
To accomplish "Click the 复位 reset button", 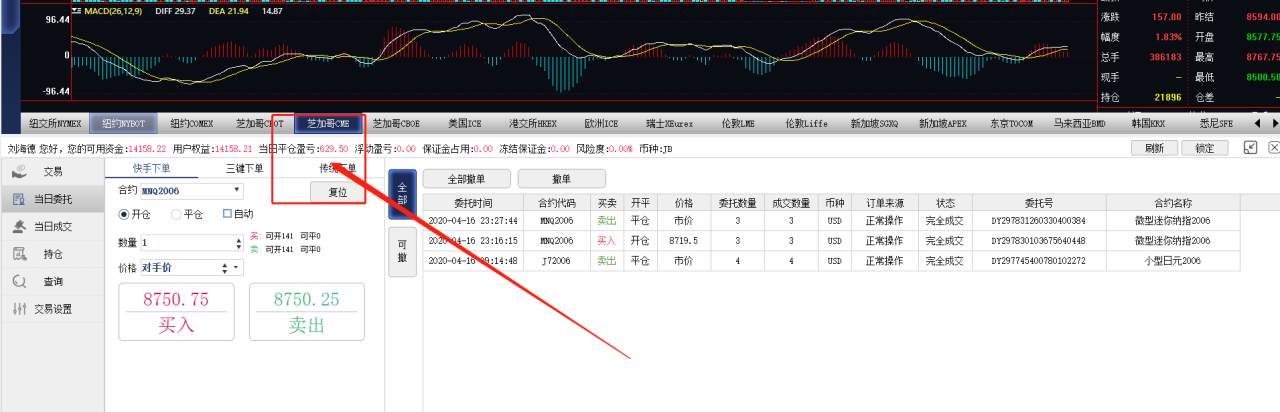I will click(337, 191).
